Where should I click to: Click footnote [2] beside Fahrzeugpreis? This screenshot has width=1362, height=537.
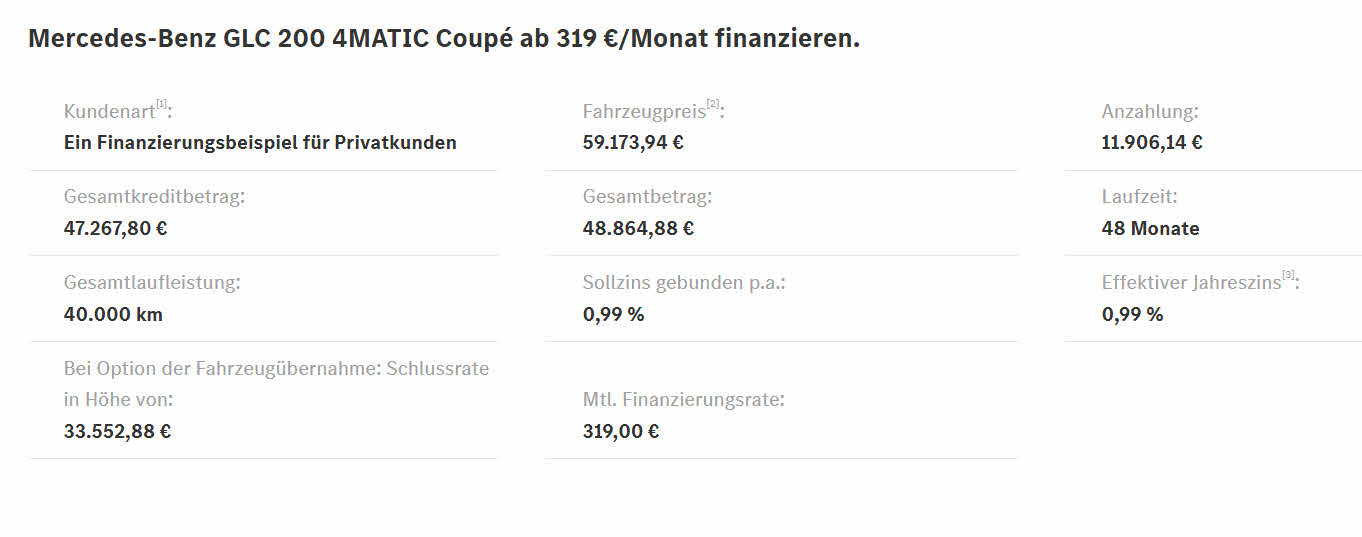[713, 105]
